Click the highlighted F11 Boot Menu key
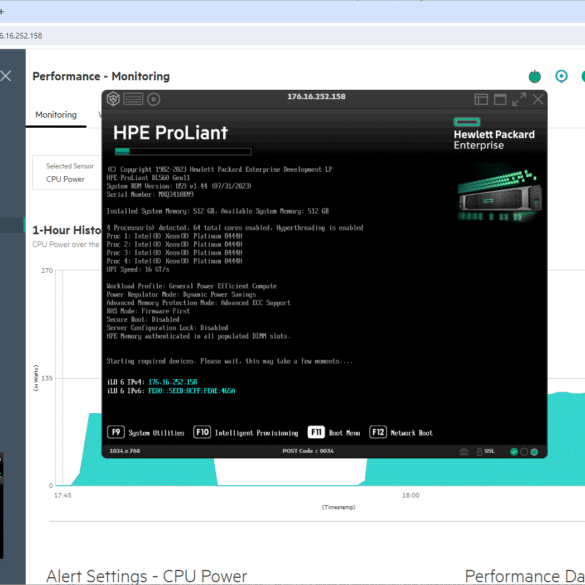Screen dimensions: 585x585 [316, 432]
